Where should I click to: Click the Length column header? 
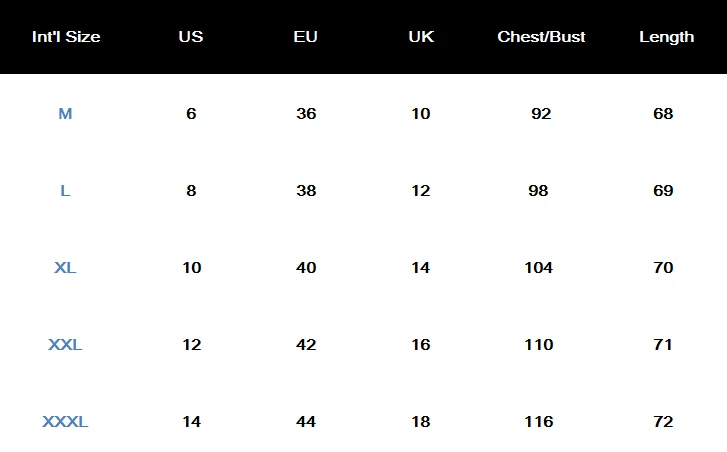point(667,37)
